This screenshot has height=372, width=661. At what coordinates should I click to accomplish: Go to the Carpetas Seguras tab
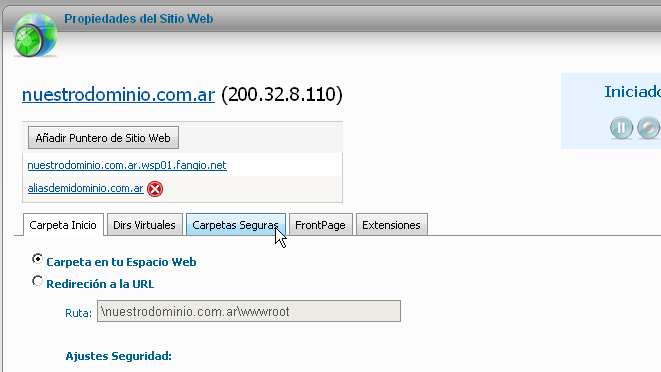pos(236,225)
